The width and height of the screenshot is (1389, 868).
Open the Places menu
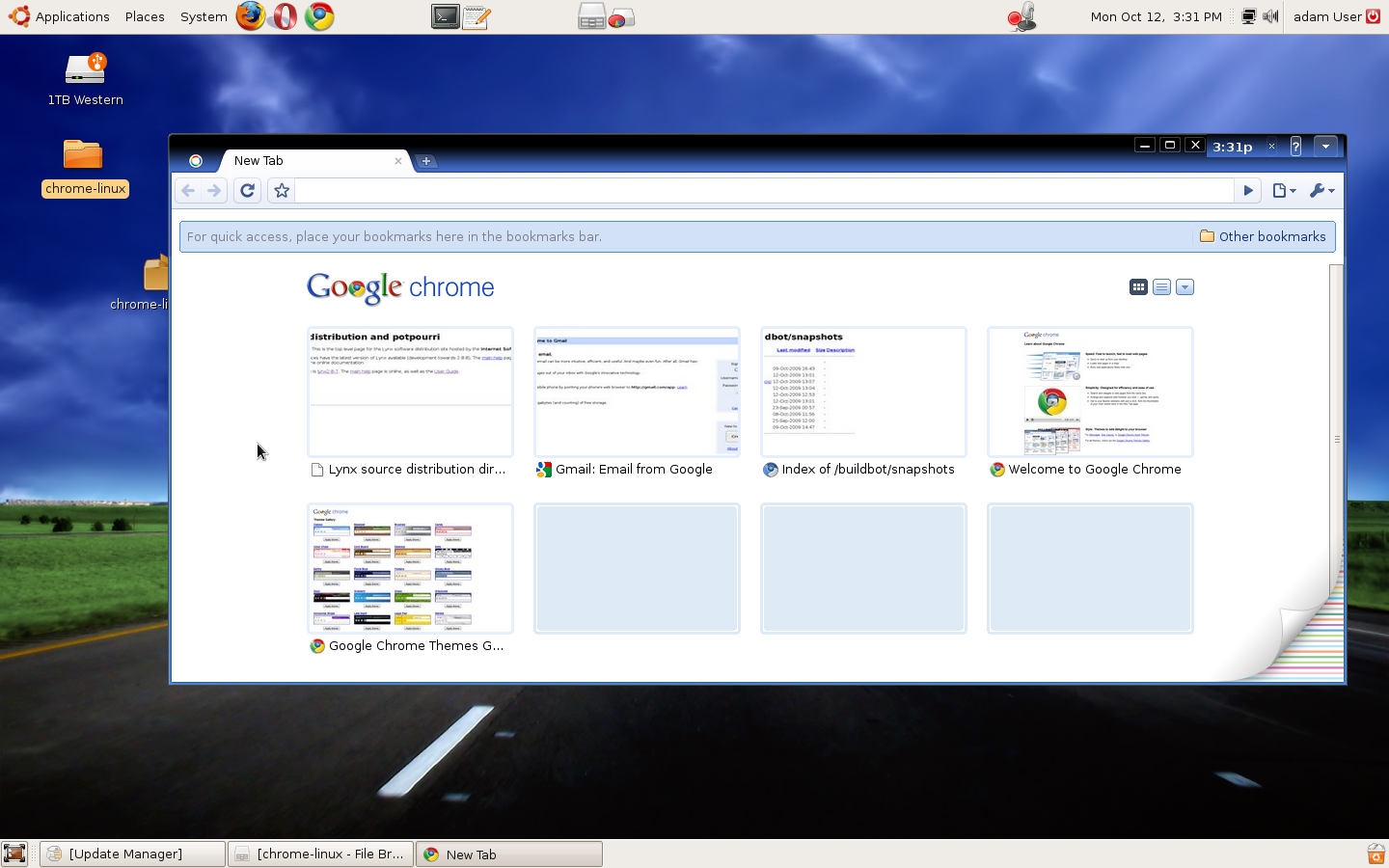click(x=145, y=16)
